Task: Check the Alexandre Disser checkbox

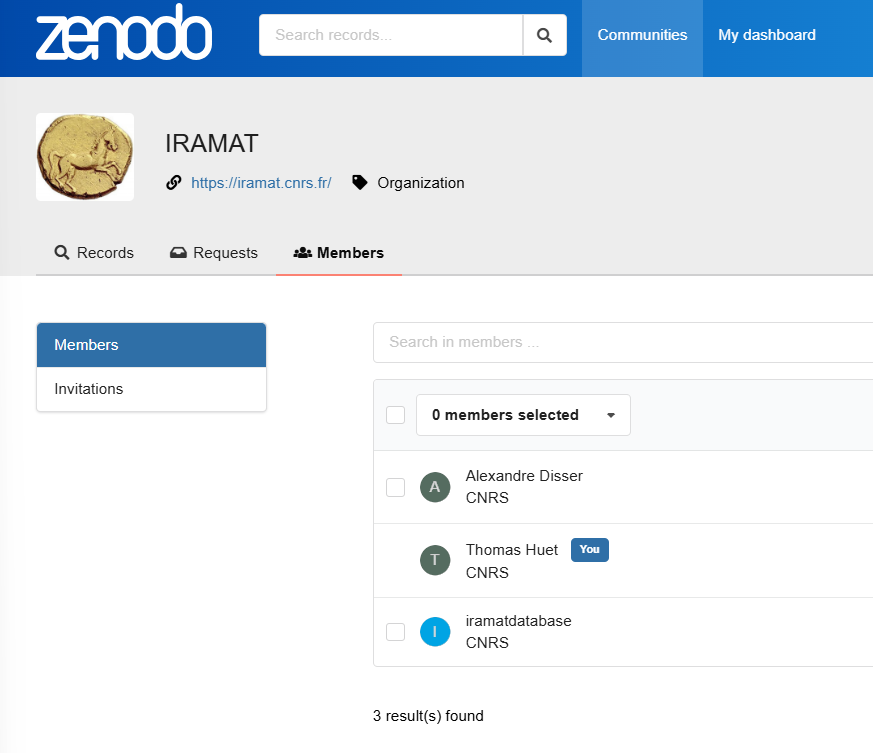Action: pos(395,487)
